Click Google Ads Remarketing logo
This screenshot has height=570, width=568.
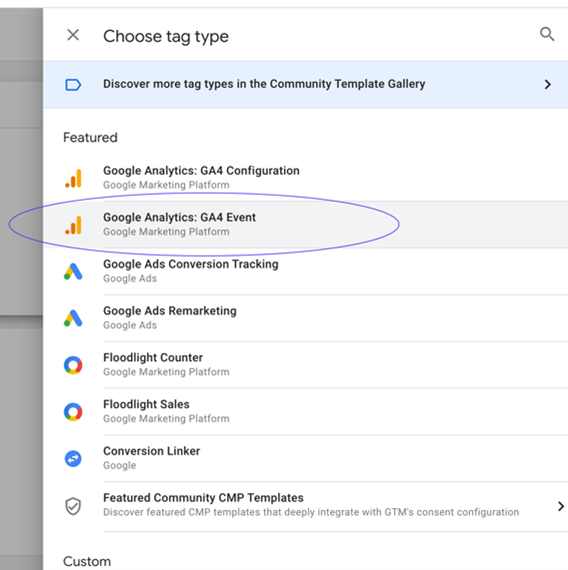(73, 318)
